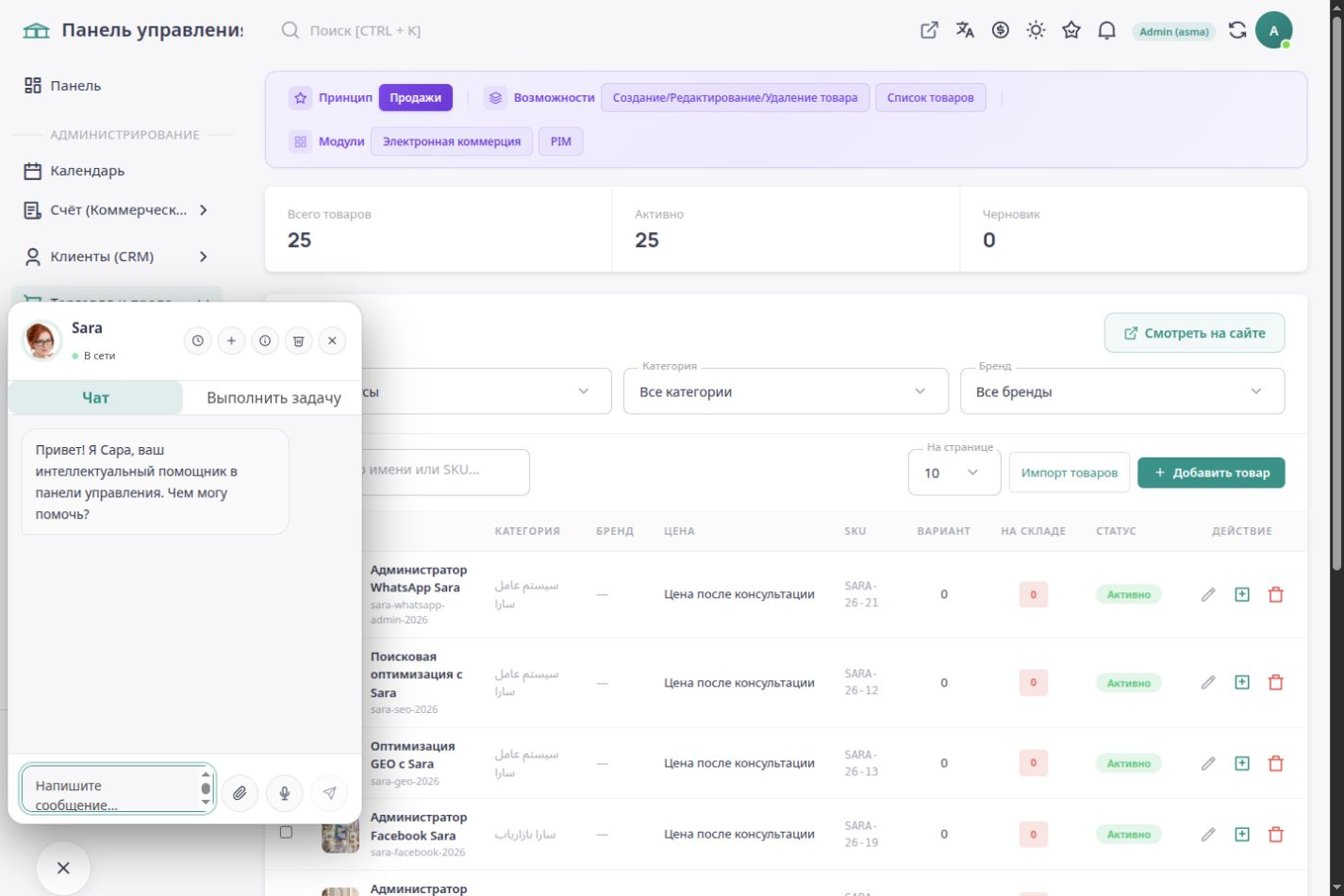1344x896 pixels.
Task: Open the user avatar menu
Action: (x=1273, y=30)
